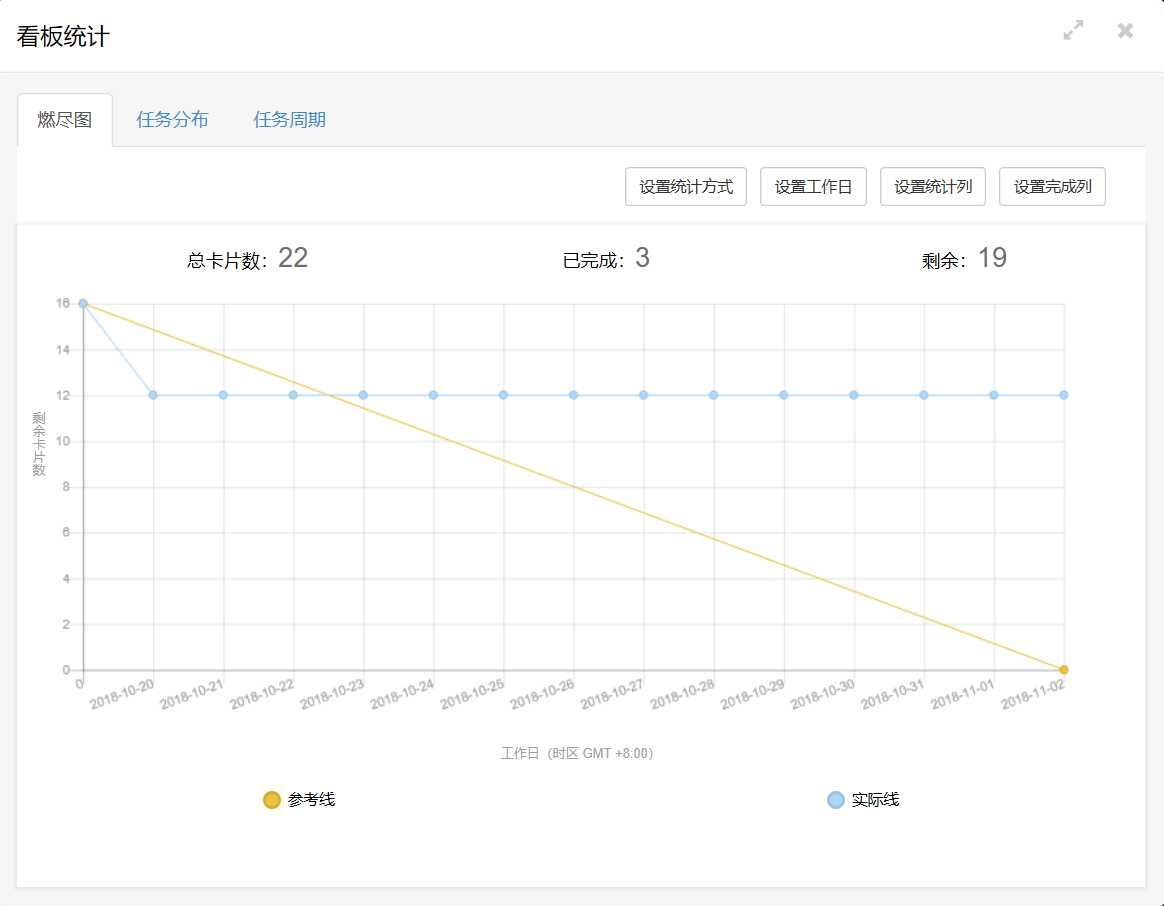
Task: Click the actual-line data point at 2018-10-31
Action: tap(923, 395)
